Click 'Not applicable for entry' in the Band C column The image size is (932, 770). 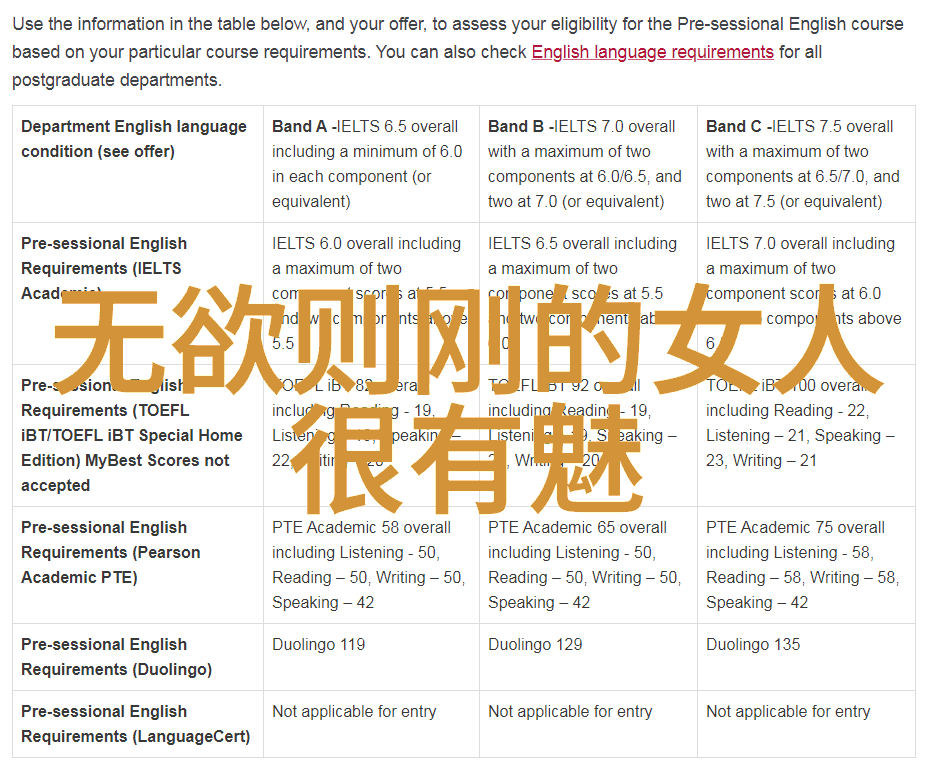click(x=788, y=712)
